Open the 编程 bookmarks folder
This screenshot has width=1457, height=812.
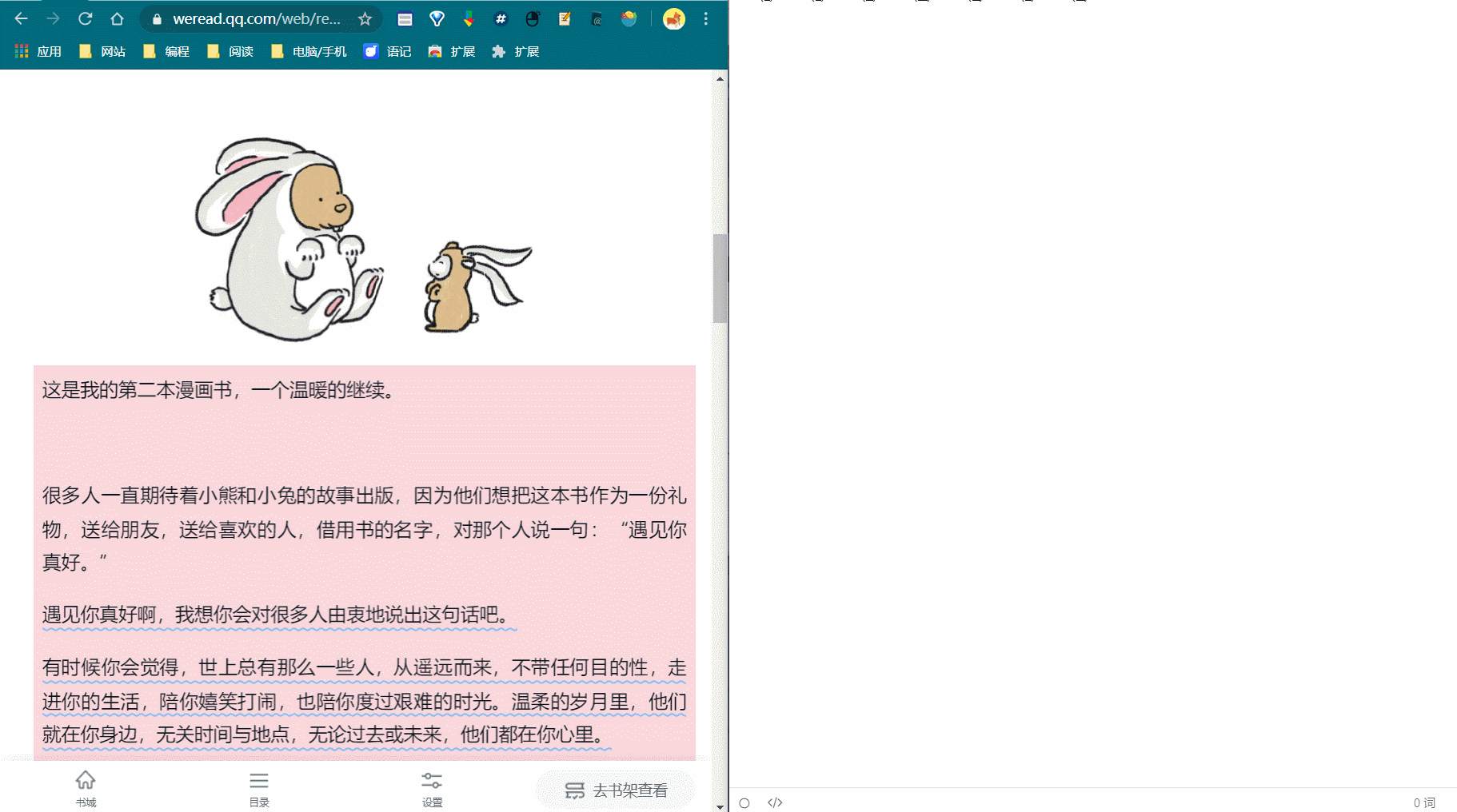coord(166,51)
